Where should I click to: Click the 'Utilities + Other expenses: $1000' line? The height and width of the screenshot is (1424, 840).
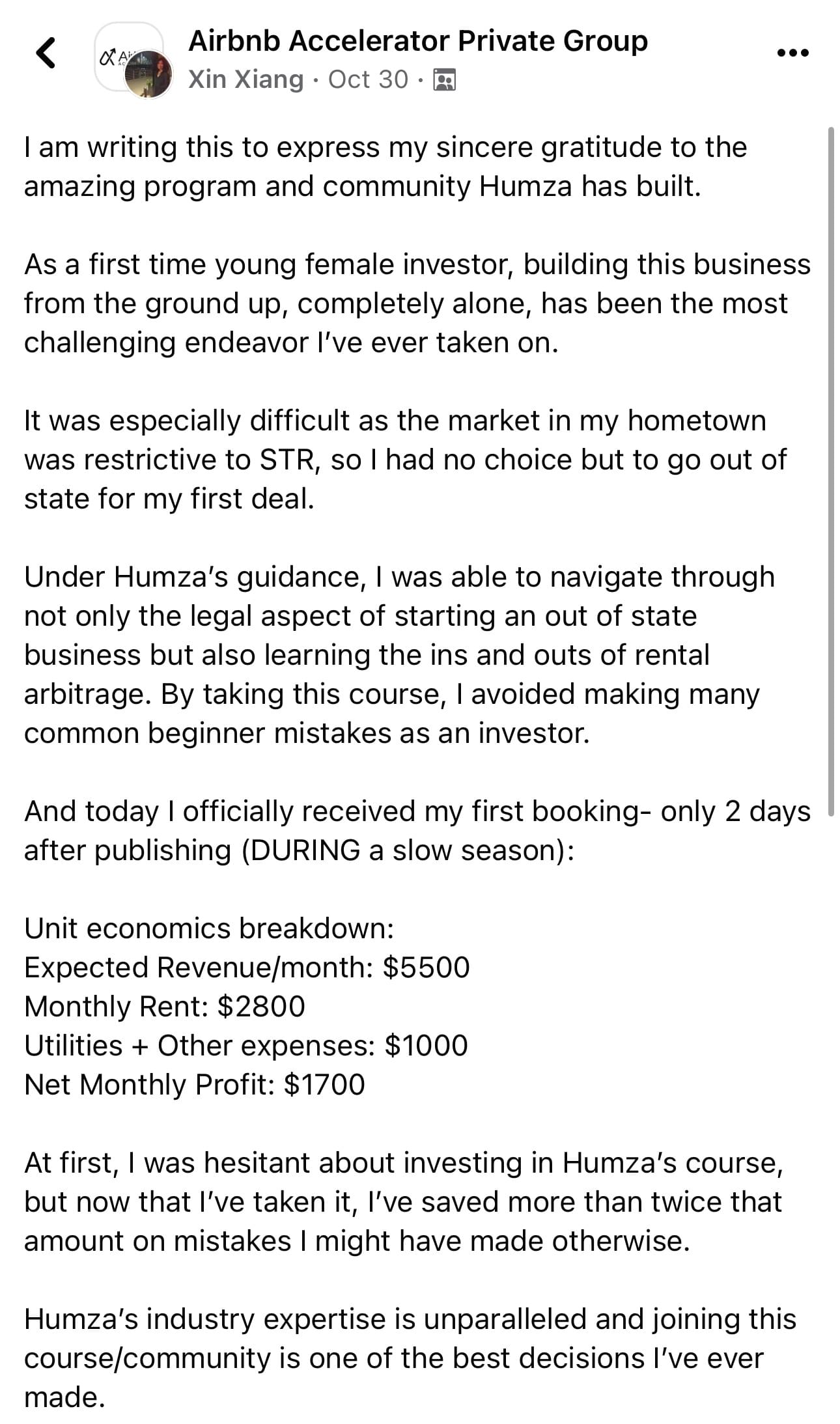[x=245, y=1046]
